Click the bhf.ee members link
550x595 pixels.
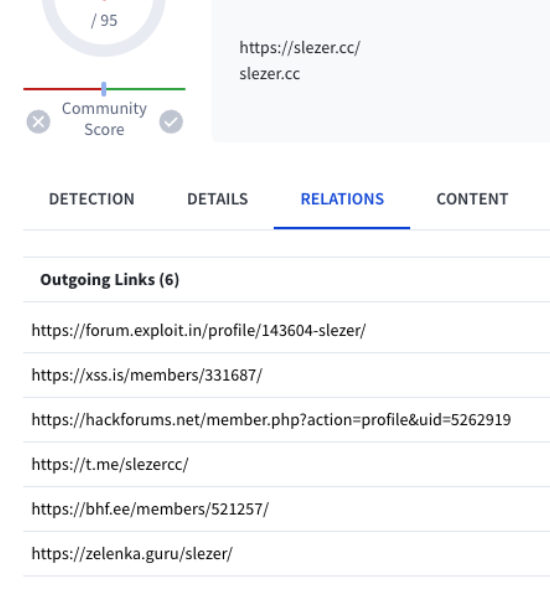click(x=150, y=509)
